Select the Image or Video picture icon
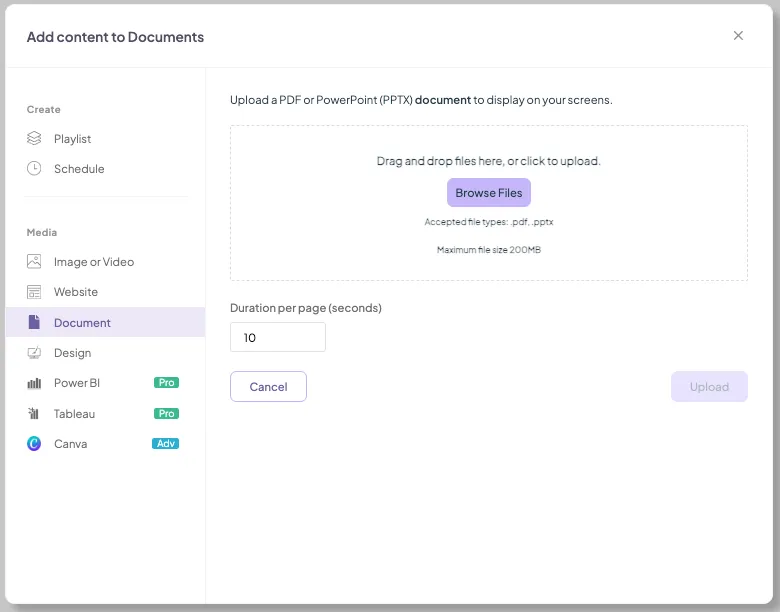780x612 pixels. click(34, 261)
